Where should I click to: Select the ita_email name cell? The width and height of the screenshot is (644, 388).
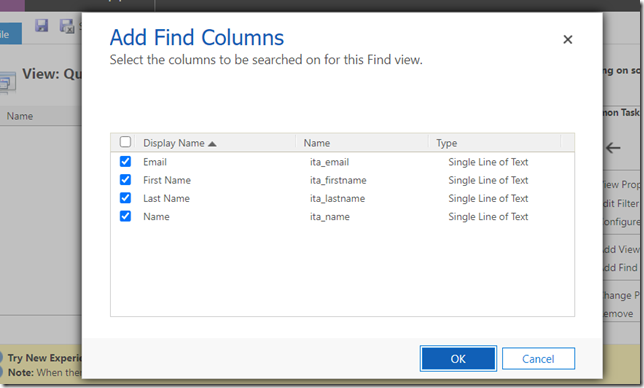329,162
